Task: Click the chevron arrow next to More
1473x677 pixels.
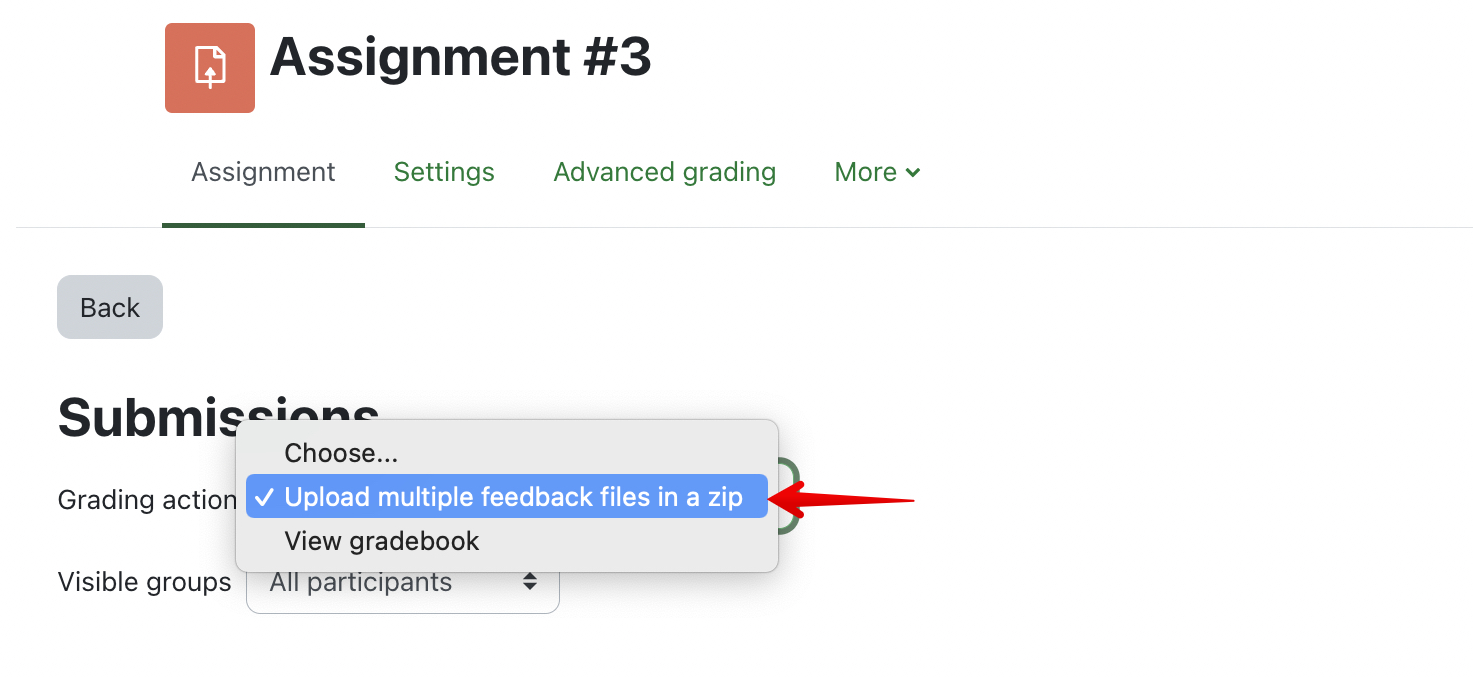Action: (x=912, y=173)
